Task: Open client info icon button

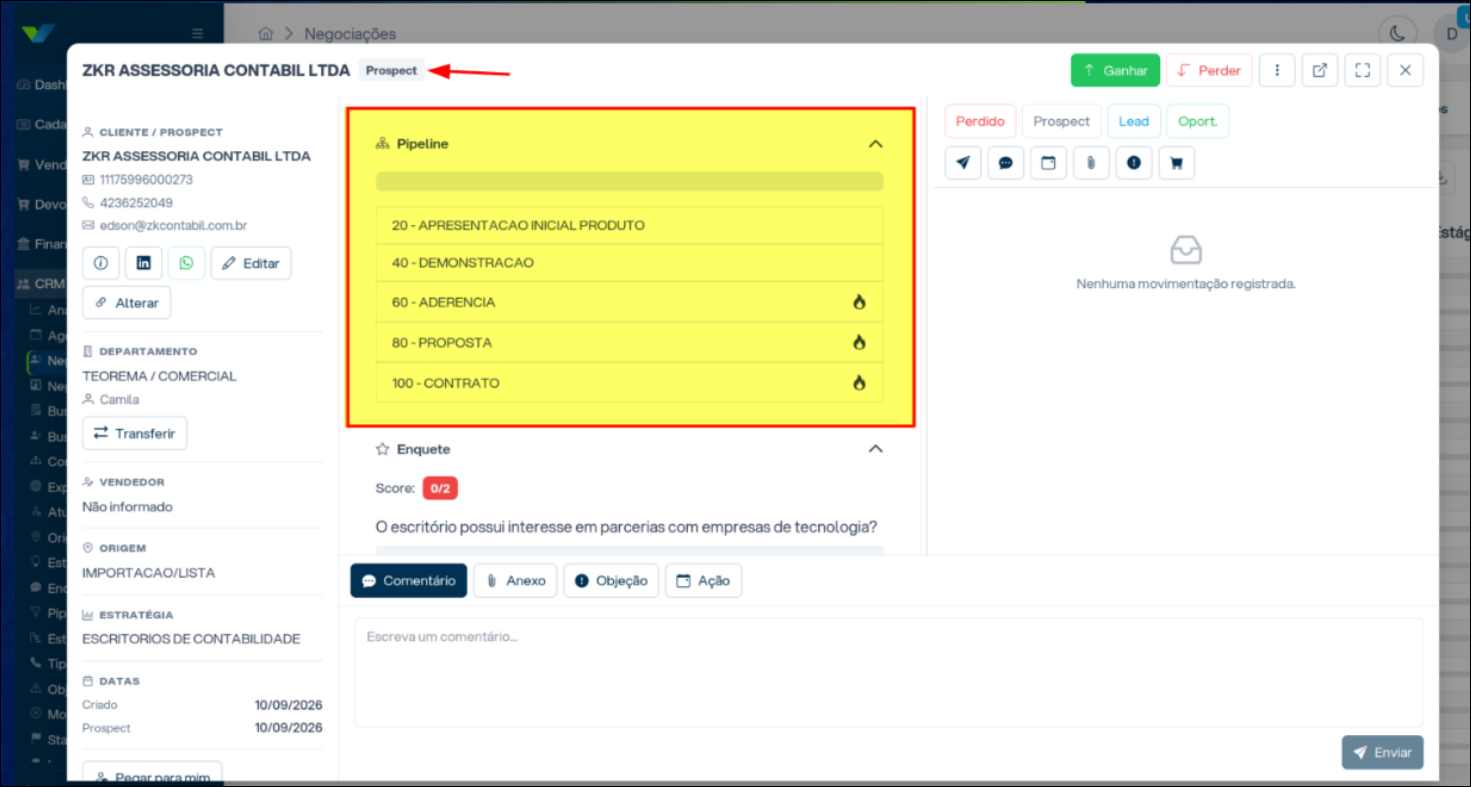Action: coord(101,263)
